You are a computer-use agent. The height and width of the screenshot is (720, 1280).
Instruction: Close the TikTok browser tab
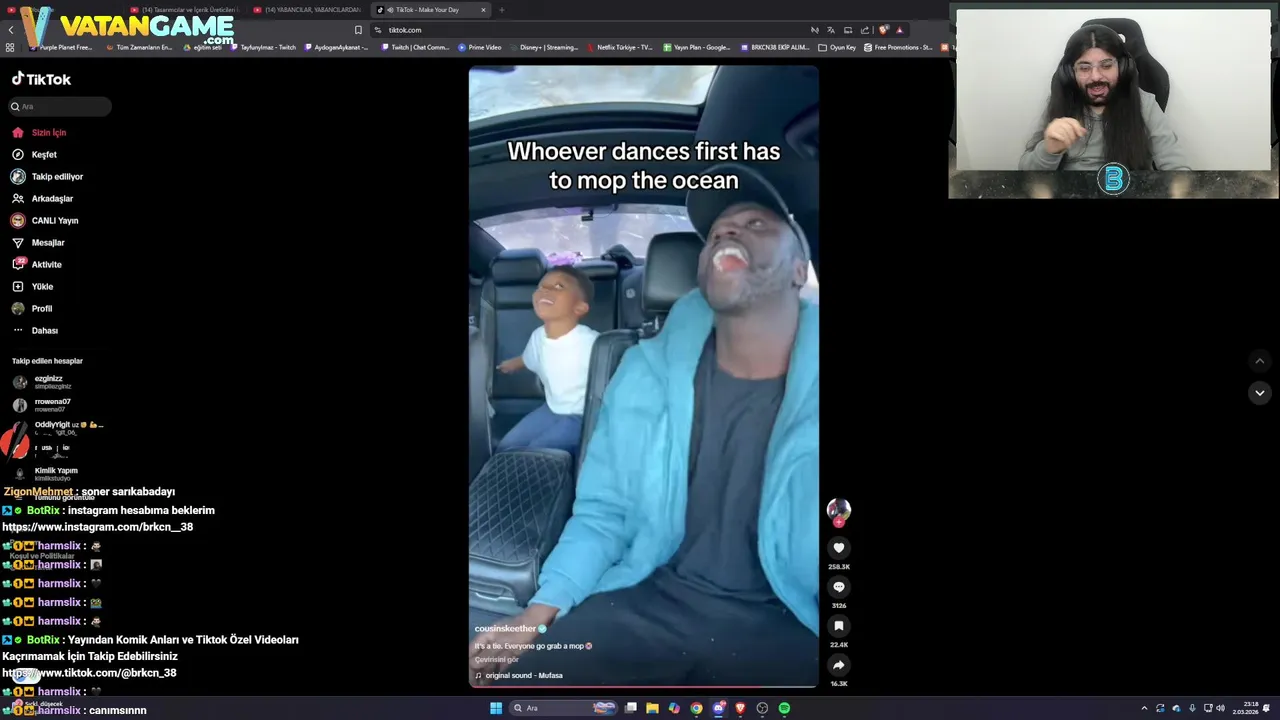click(483, 10)
